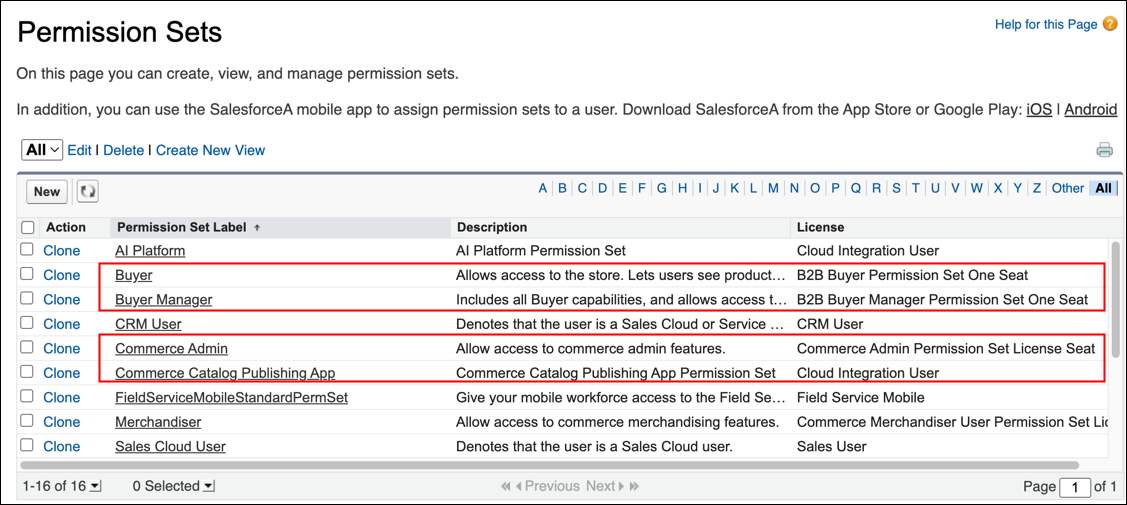The height and width of the screenshot is (505, 1127).
Task: Check the Merchandiser row checkbox
Action: pos(27,422)
